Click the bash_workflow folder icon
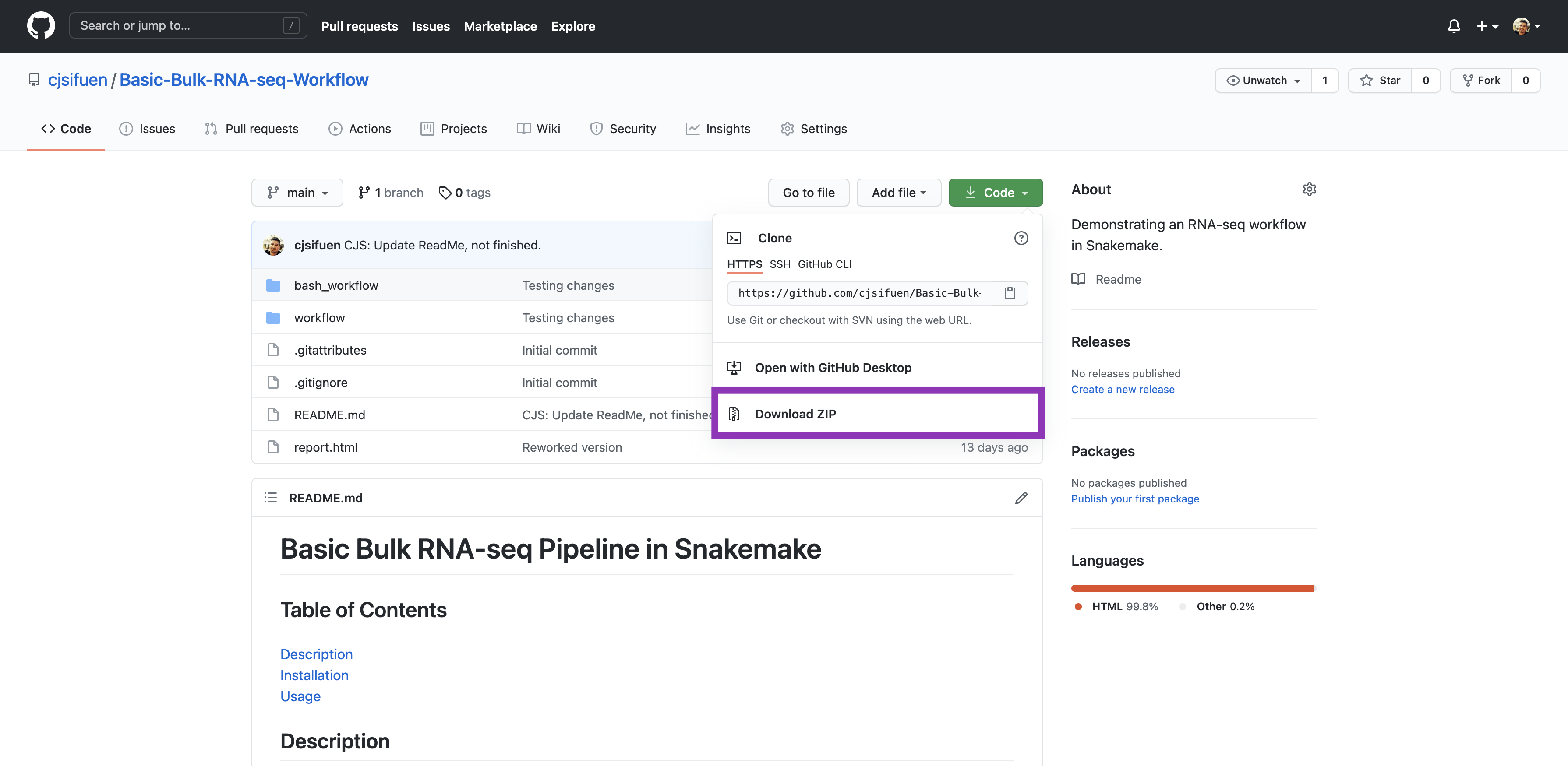The width and height of the screenshot is (1568, 766). (x=273, y=285)
